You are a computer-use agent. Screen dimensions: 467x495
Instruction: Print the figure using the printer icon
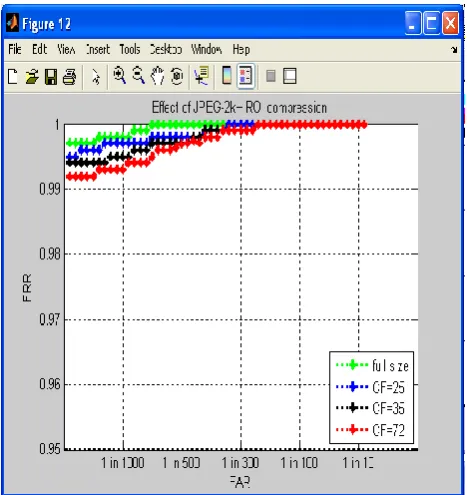tap(69, 77)
